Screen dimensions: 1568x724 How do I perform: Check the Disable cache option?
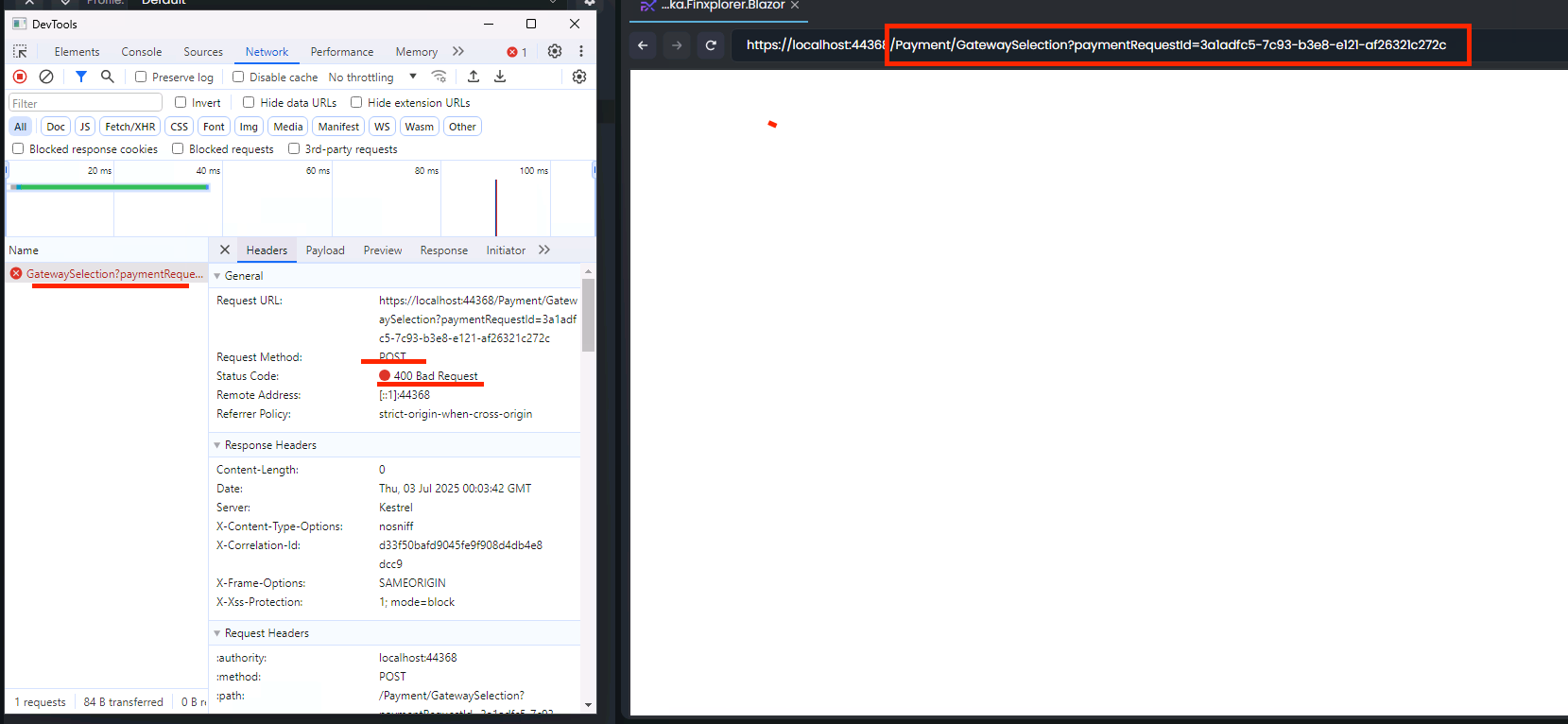coord(238,78)
